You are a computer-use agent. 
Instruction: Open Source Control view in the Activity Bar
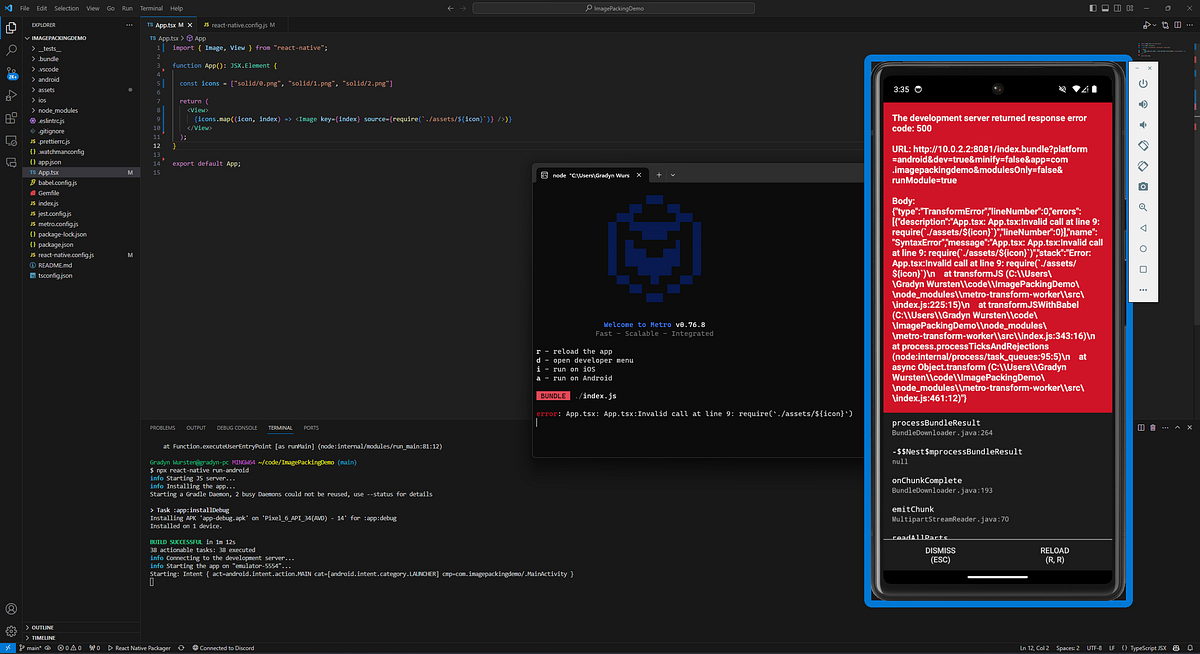[11, 70]
